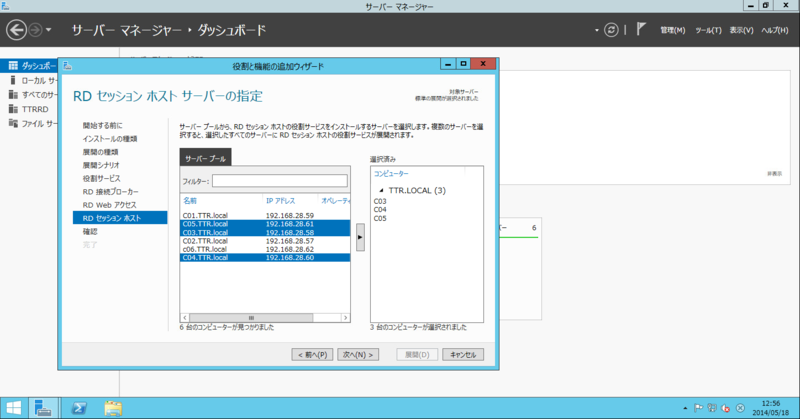
Task: Go to the 展開シナリオ wizard step
Action: click(101, 165)
